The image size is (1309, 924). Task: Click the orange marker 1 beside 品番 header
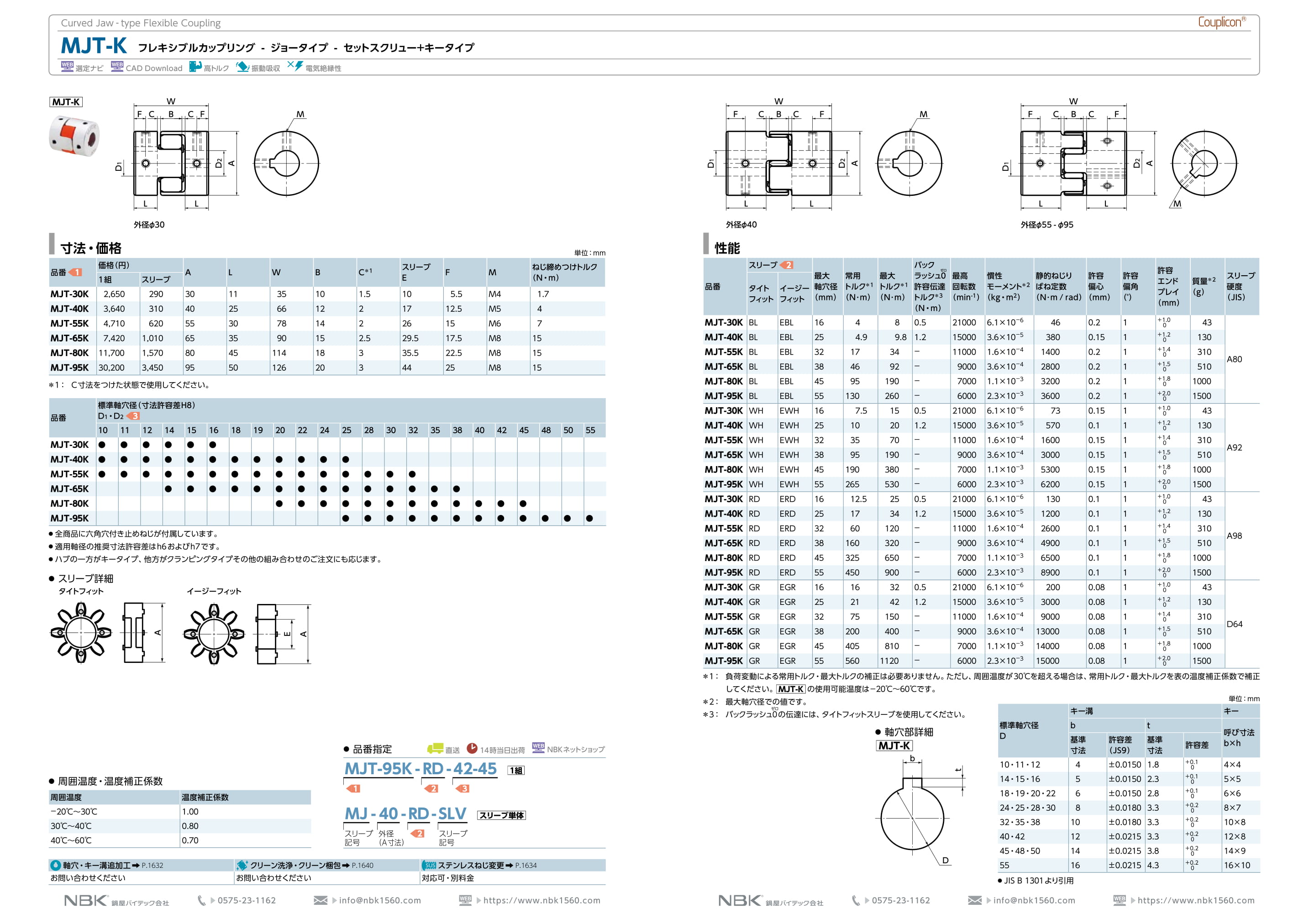click(x=75, y=273)
